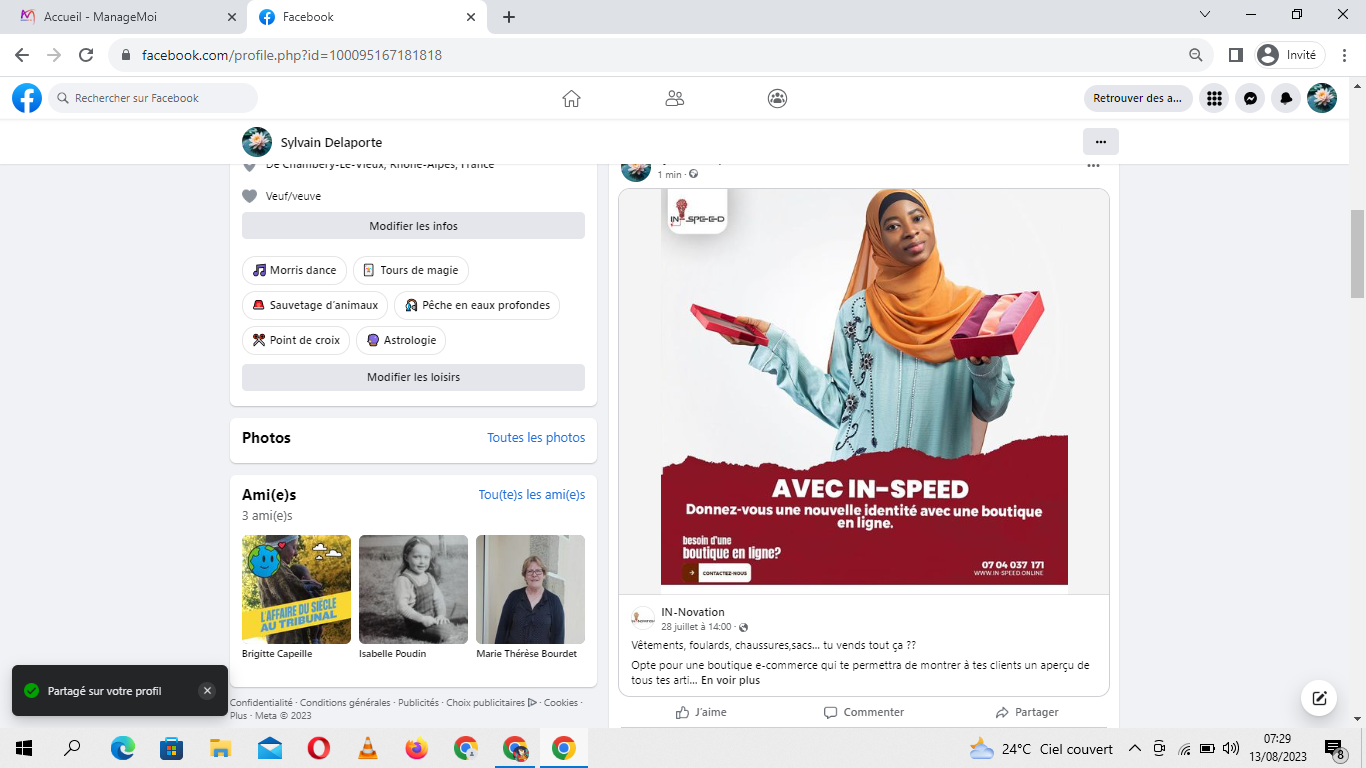Open the profile three-dot actions menu
The width and height of the screenshot is (1366, 768).
(1100, 142)
